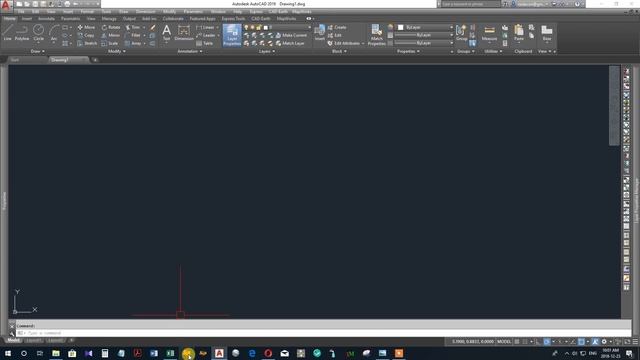Open the Home ribbon tab
Viewport: 640px width, 360px height.
9,19
